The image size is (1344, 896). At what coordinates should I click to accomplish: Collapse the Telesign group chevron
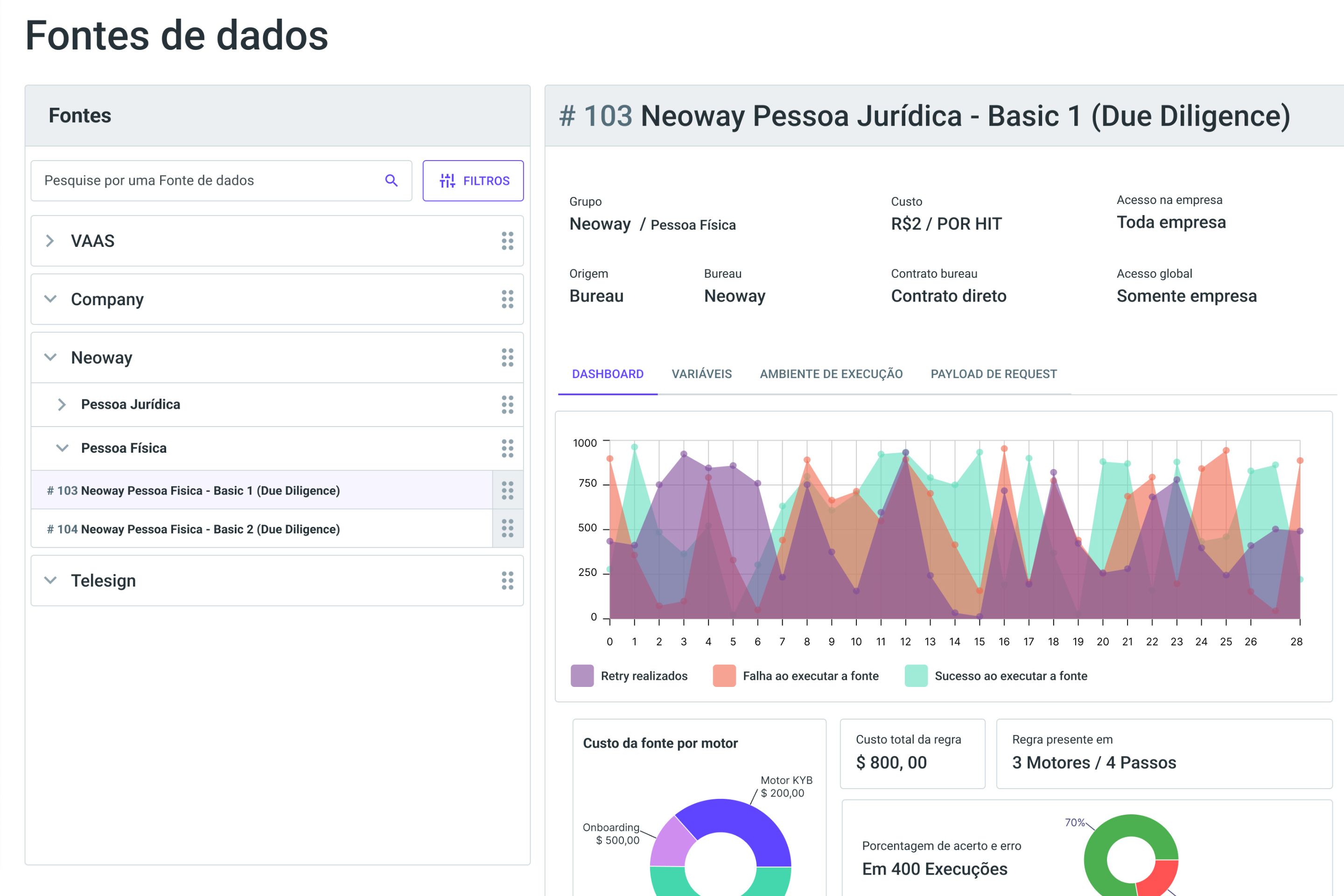click(50, 581)
